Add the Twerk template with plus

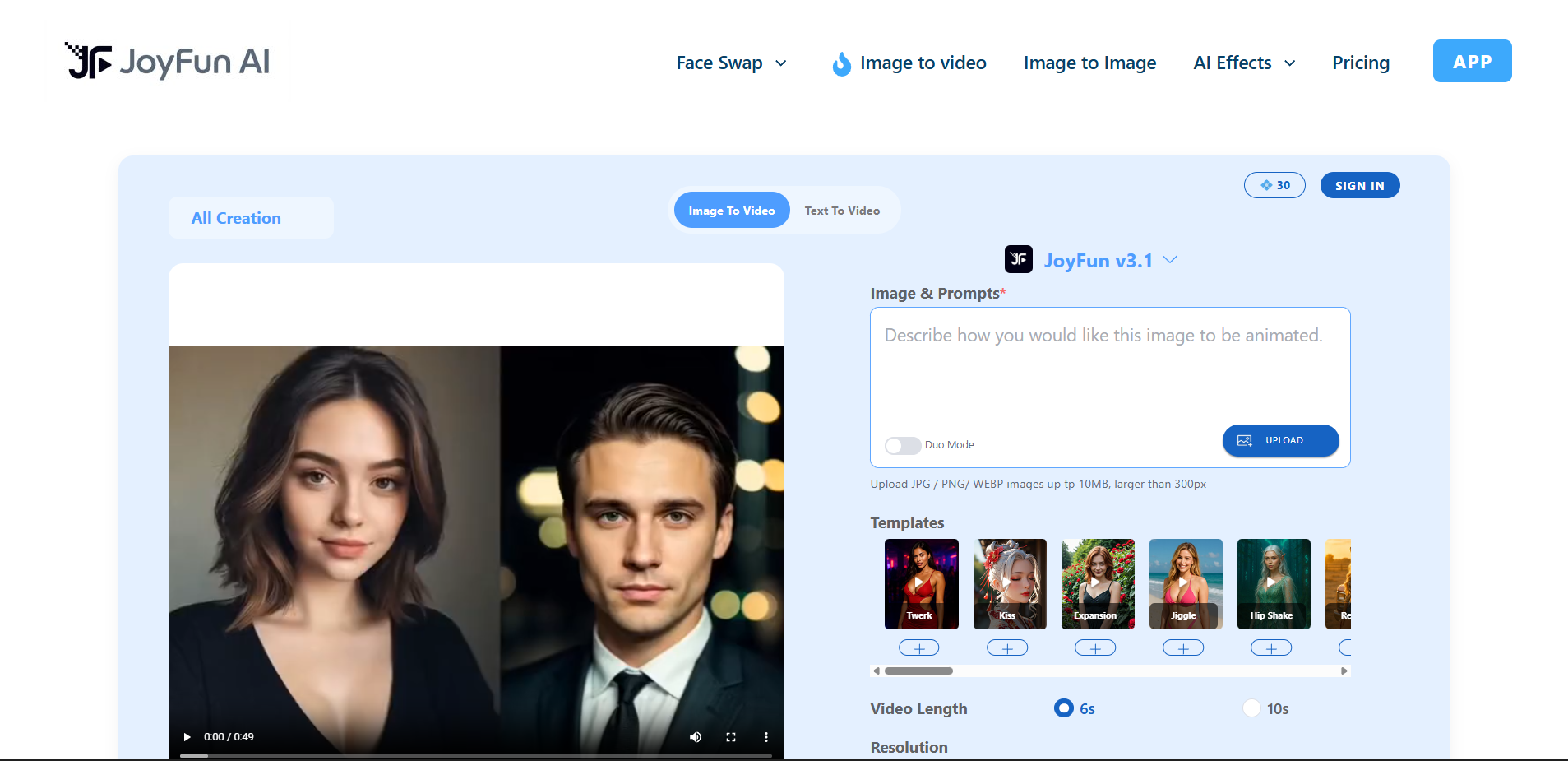click(919, 648)
